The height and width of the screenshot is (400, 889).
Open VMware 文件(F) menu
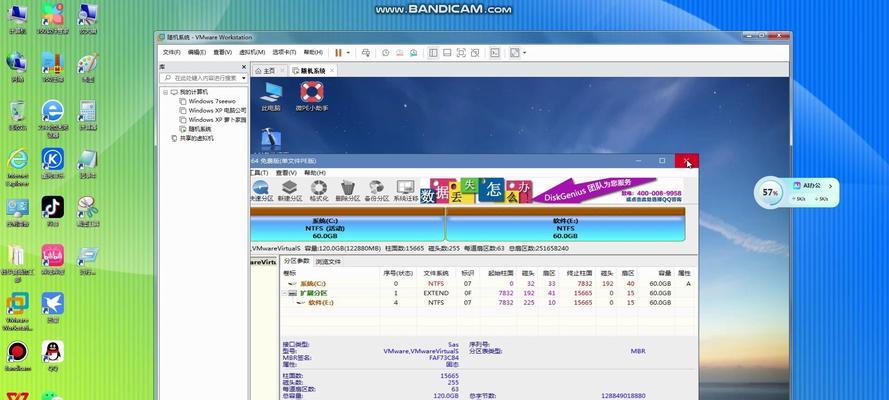pyautogui.click(x=171, y=52)
